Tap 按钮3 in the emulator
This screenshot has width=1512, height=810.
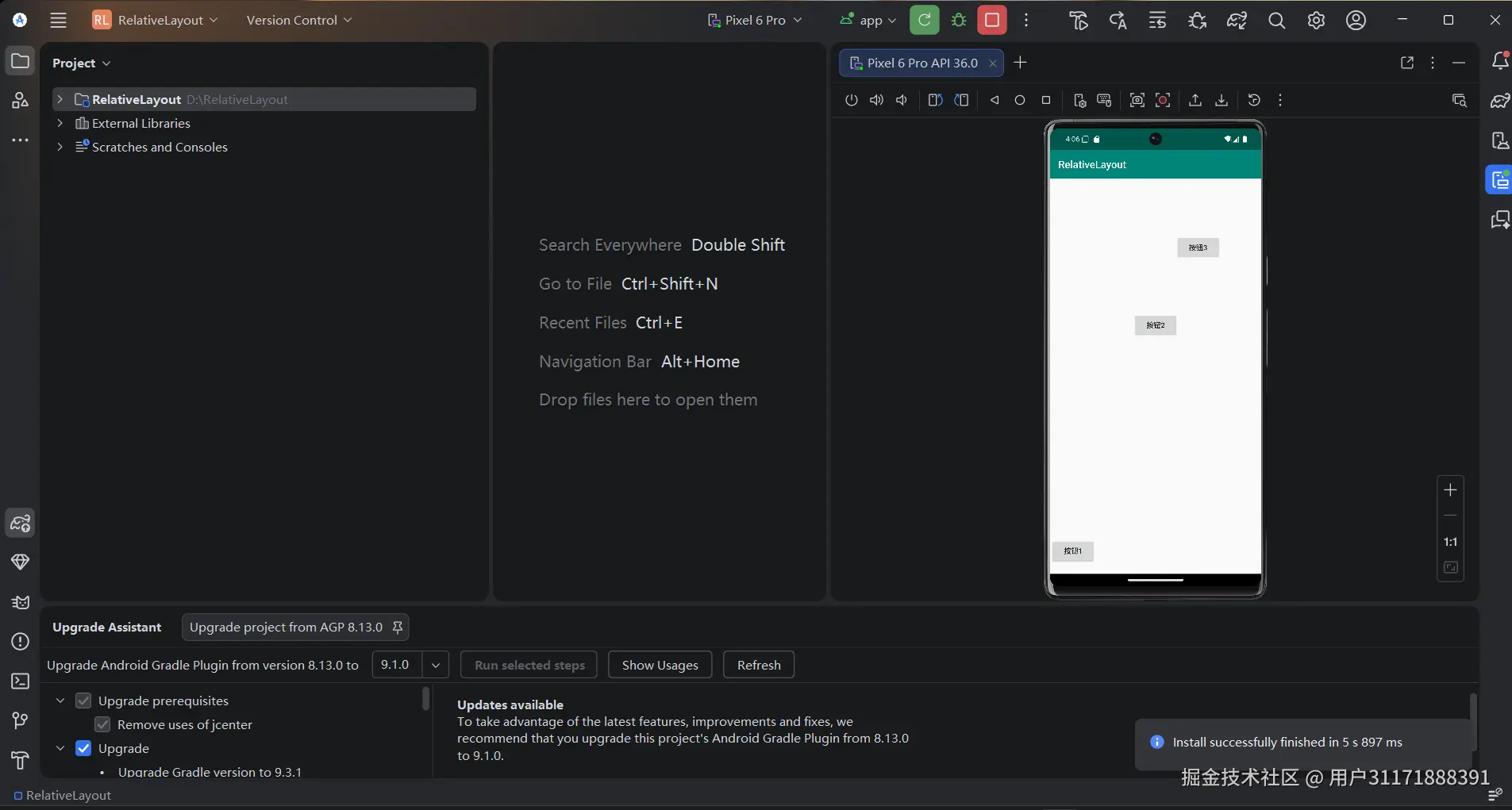(1198, 248)
